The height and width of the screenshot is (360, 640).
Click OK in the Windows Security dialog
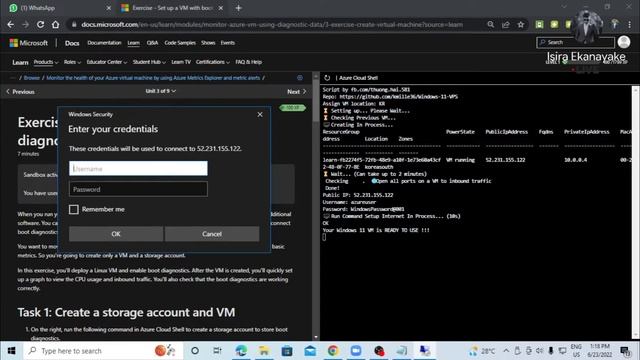click(x=116, y=234)
